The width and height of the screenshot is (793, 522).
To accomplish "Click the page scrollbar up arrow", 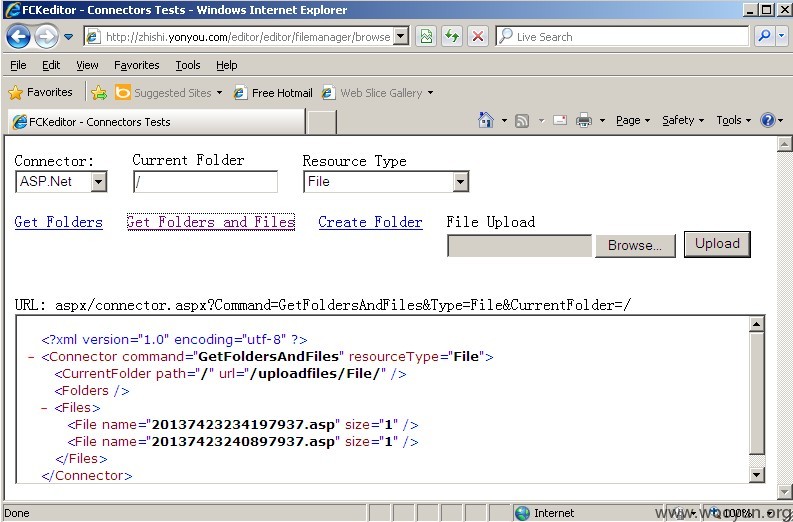I will point(784,144).
